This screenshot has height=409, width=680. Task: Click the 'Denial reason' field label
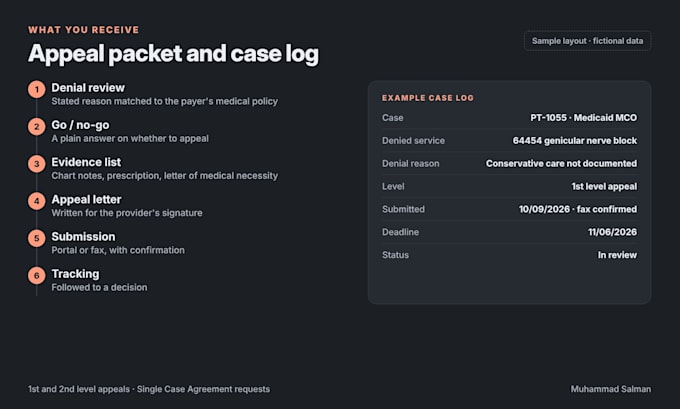click(x=411, y=164)
